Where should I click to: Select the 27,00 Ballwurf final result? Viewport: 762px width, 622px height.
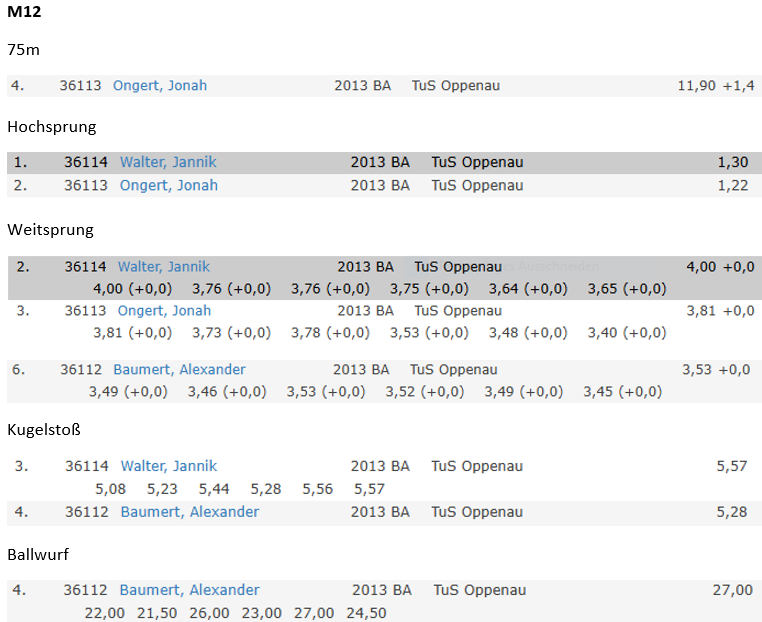(x=733, y=590)
